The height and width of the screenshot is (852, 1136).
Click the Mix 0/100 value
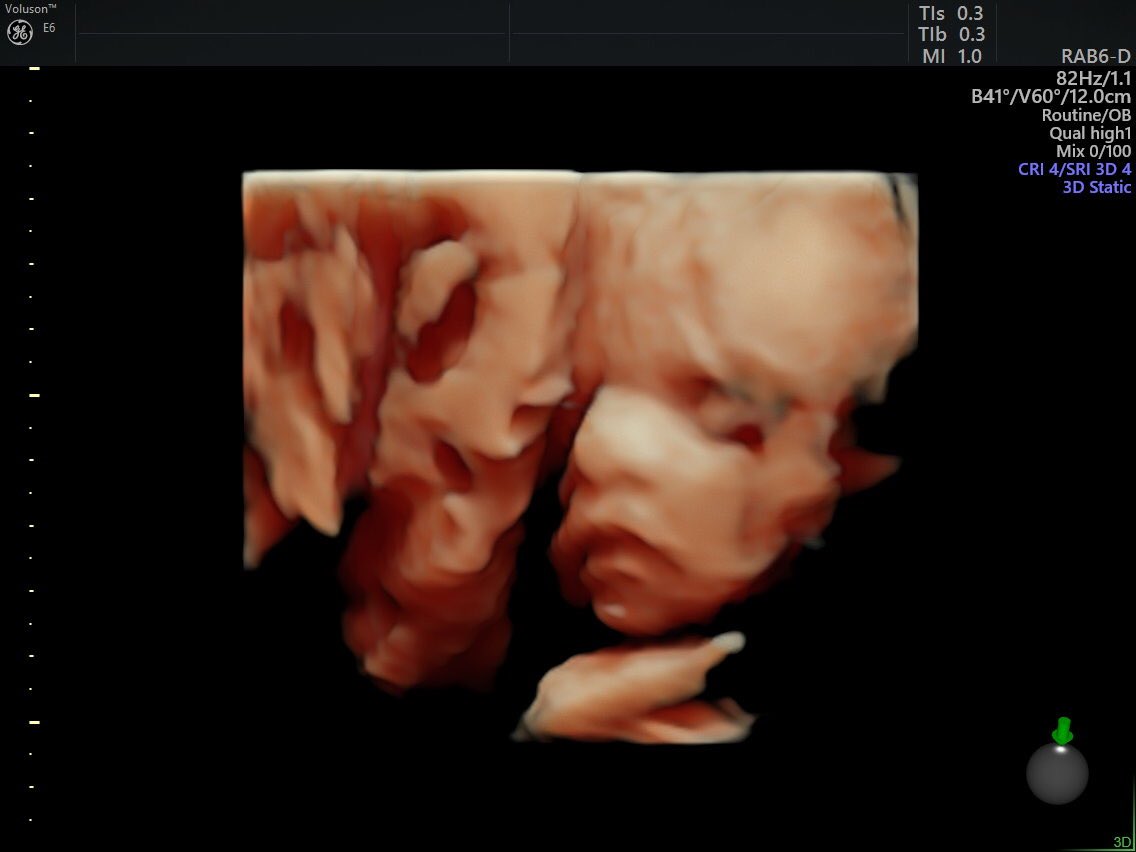pyautogui.click(x=1093, y=151)
